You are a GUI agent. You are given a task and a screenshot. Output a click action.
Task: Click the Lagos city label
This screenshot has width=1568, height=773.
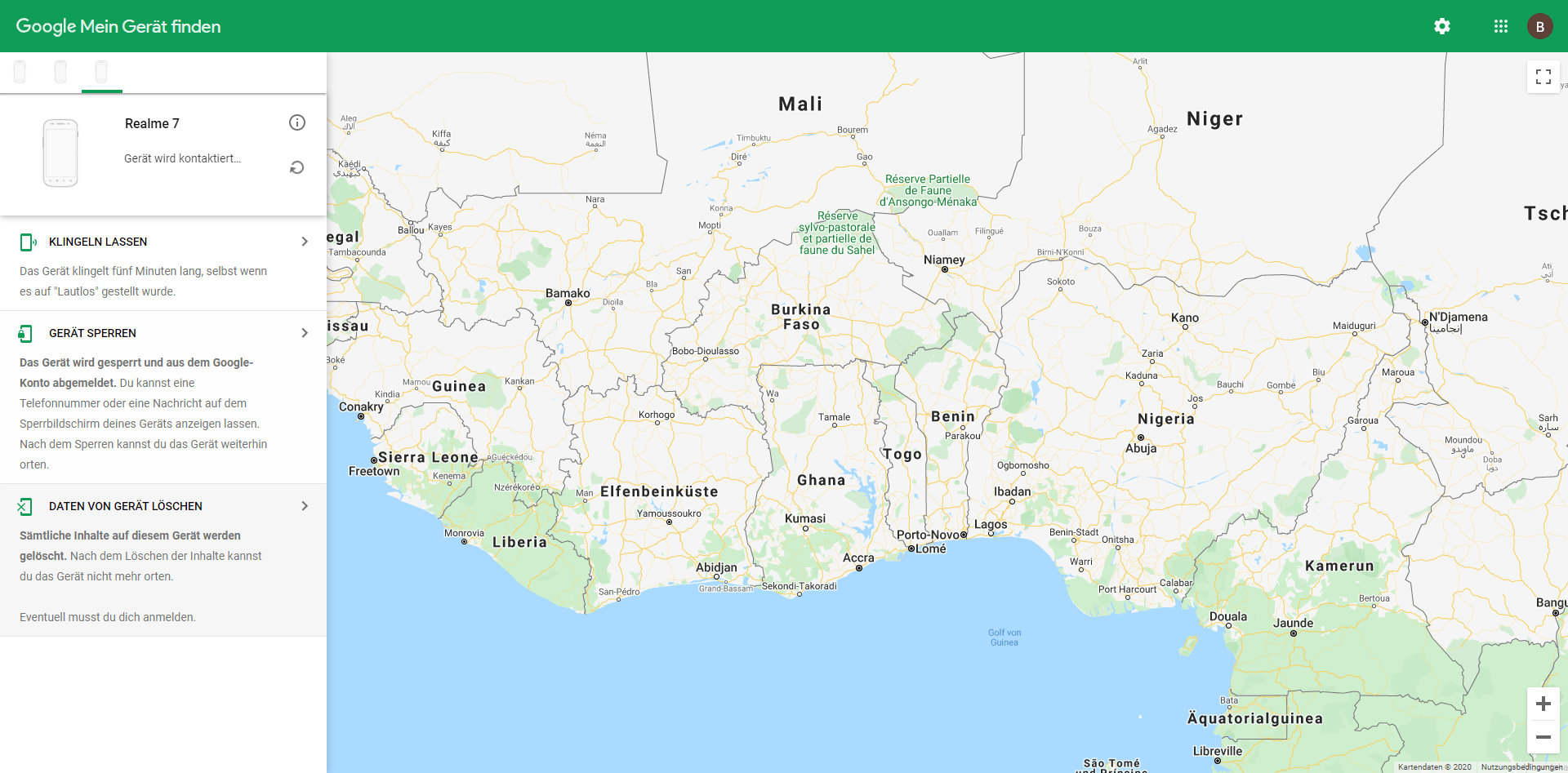[x=991, y=524]
